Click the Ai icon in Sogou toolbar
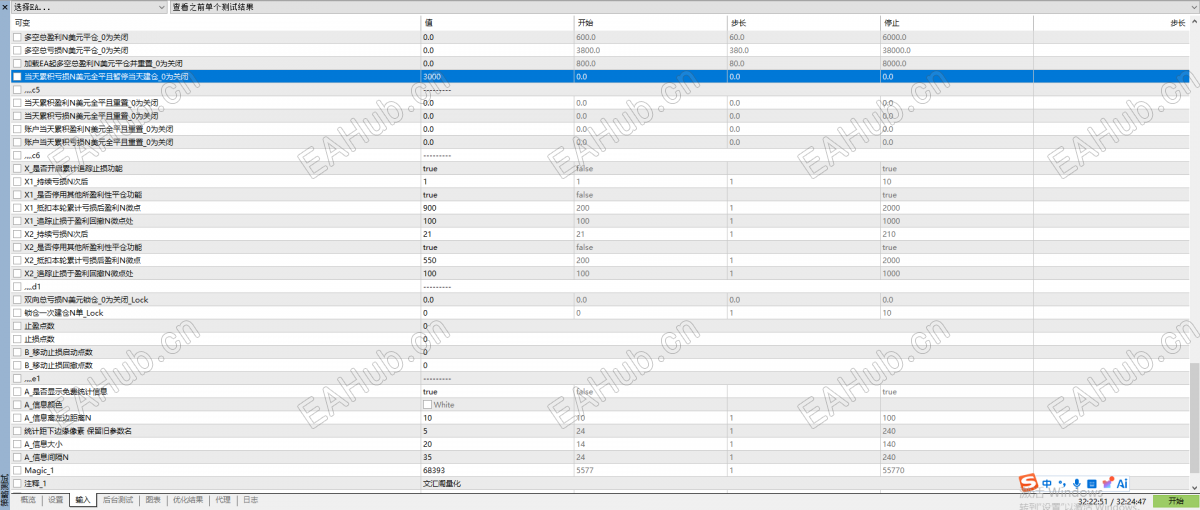Viewport: 1200px width, 510px height. [x=1122, y=483]
